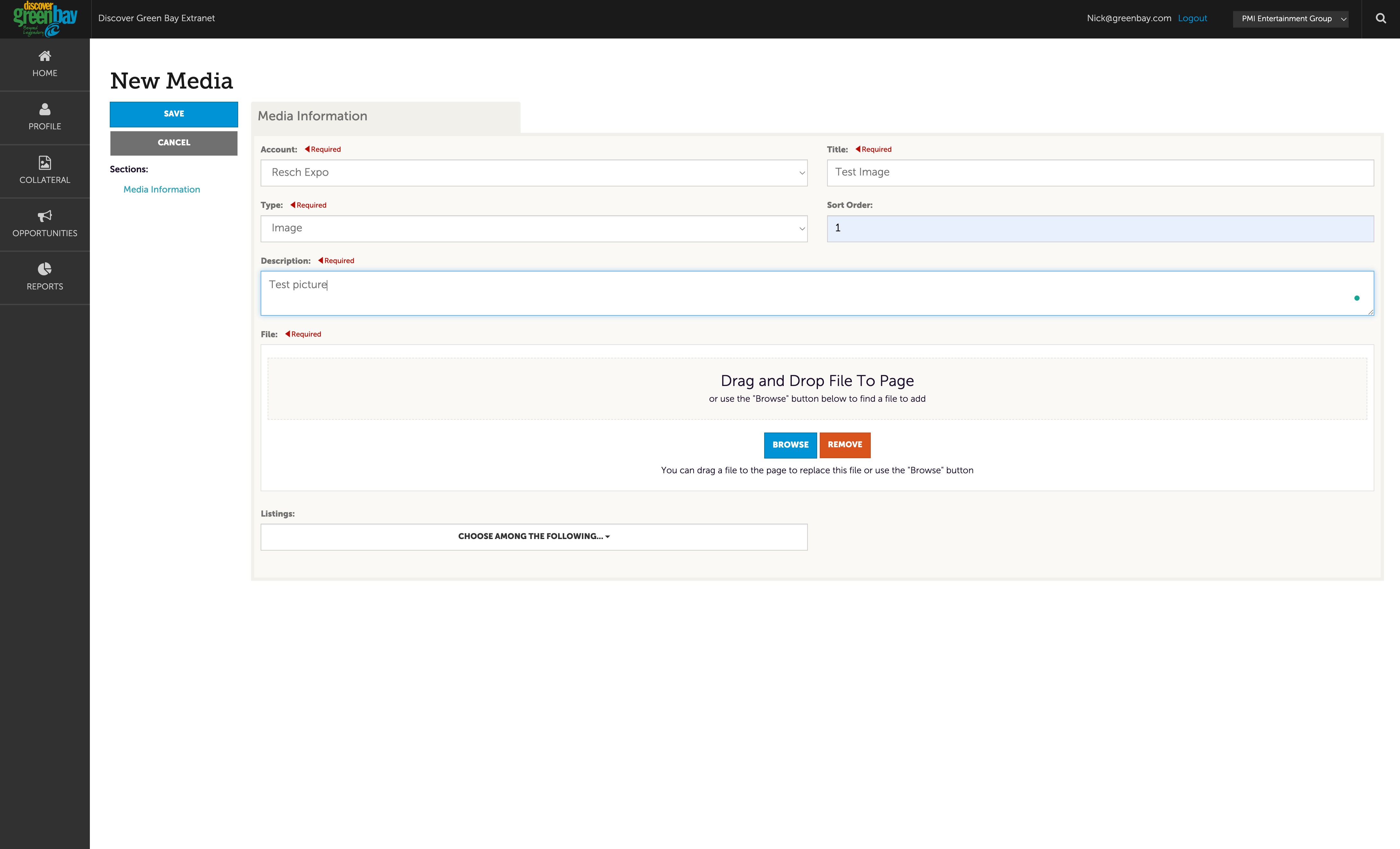Open the Listings Choose Among The Following dropdown
This screenshot has height=849, width=1400.
[533, 537]
